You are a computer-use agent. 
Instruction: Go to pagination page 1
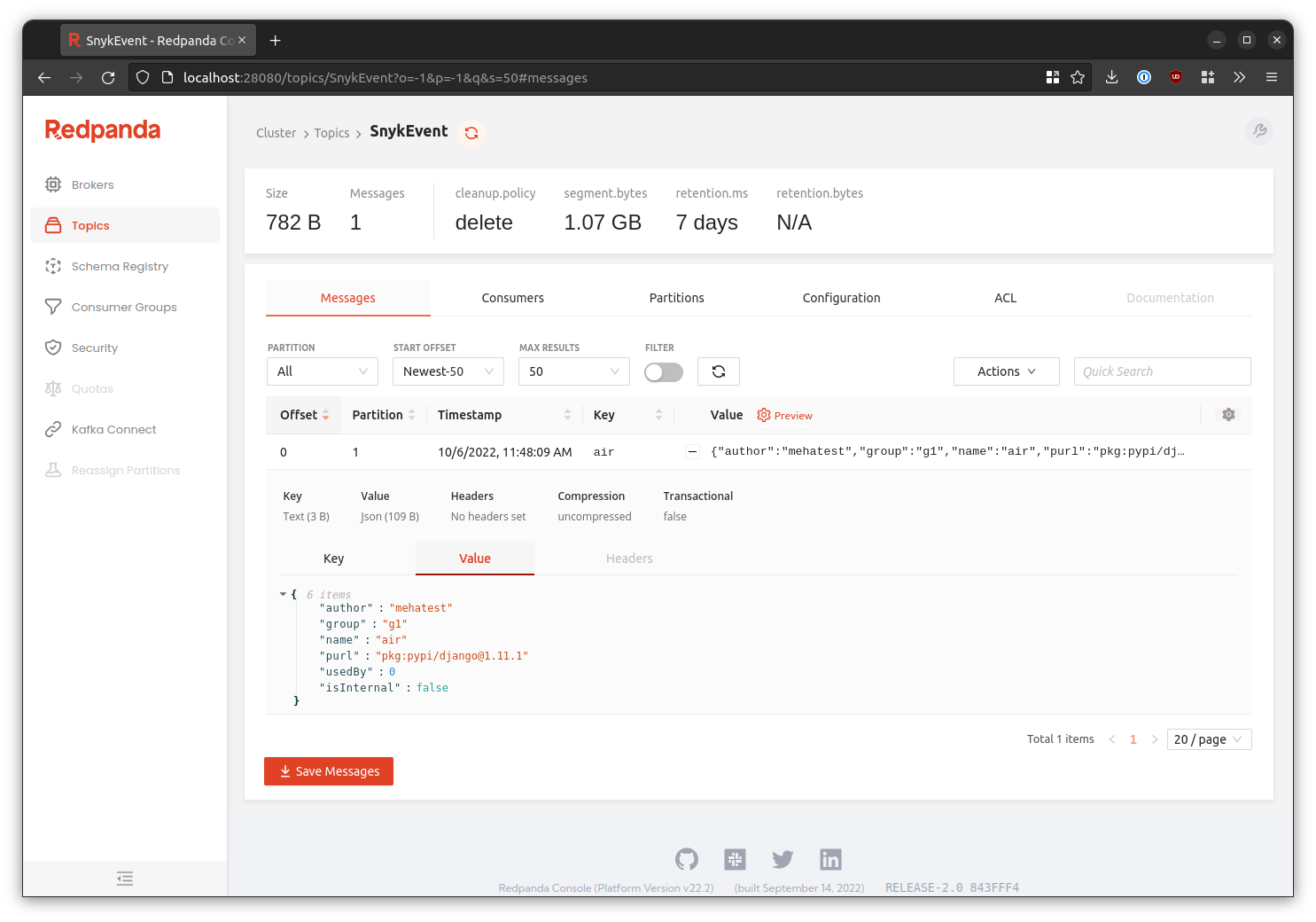coord(1133,739)
